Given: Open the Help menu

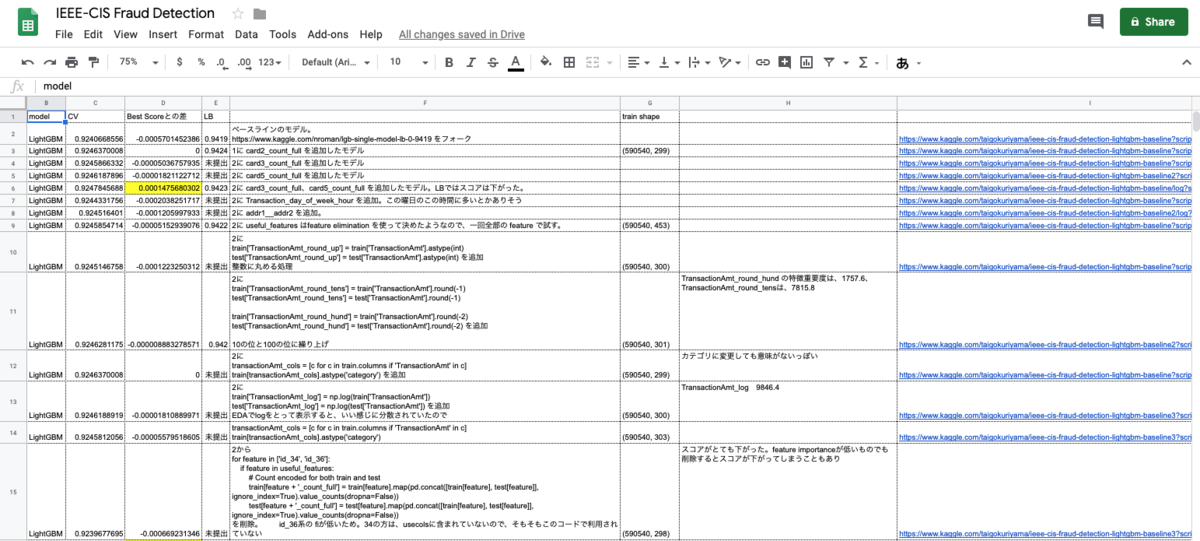Looking at the screenshot, I should click(371, 34).
